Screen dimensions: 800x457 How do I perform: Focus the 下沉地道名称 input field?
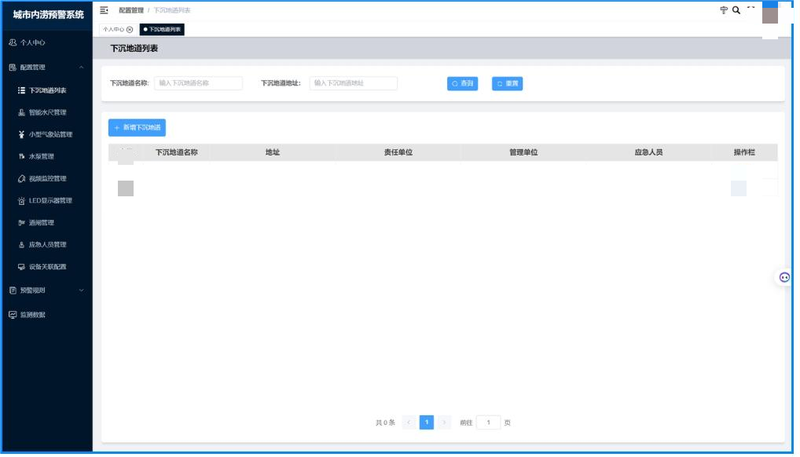(198, 83)
